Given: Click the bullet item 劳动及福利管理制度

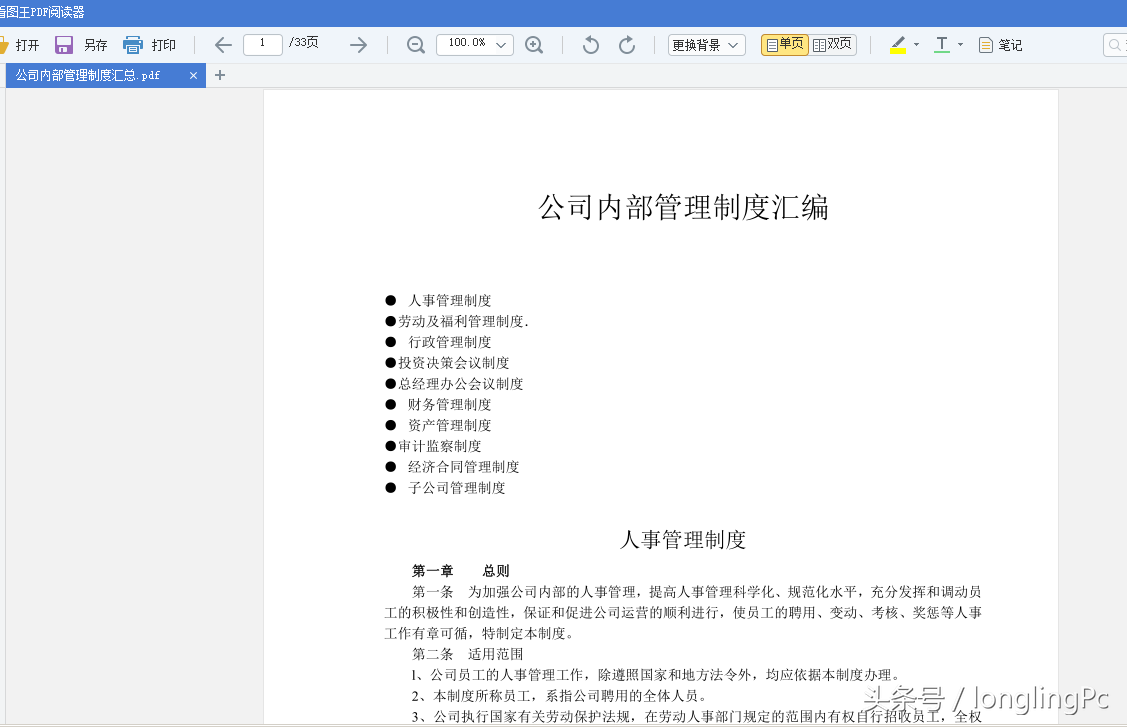Looking at the screenshot, I should click(x=463, y=321).
